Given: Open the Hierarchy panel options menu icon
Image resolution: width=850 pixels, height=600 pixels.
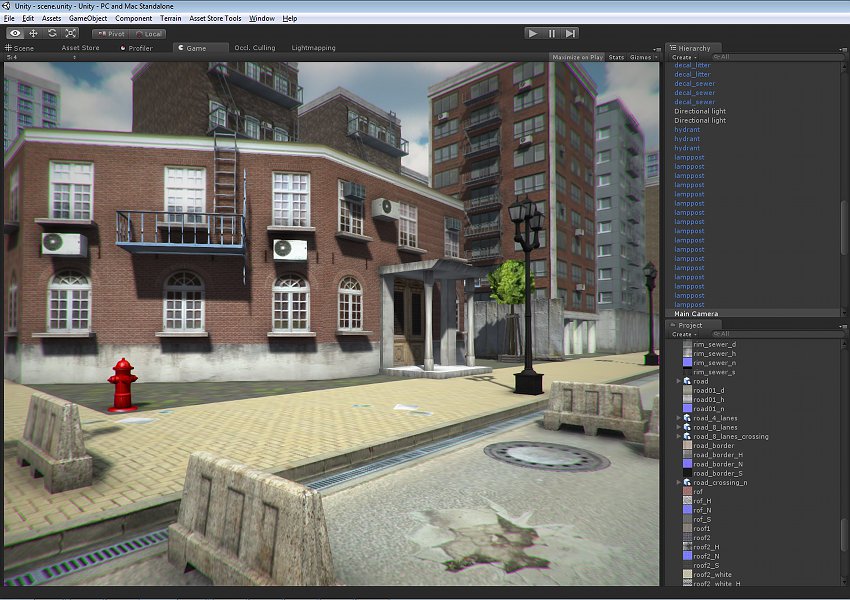Looking at the screenshot, I should [842, 49].
